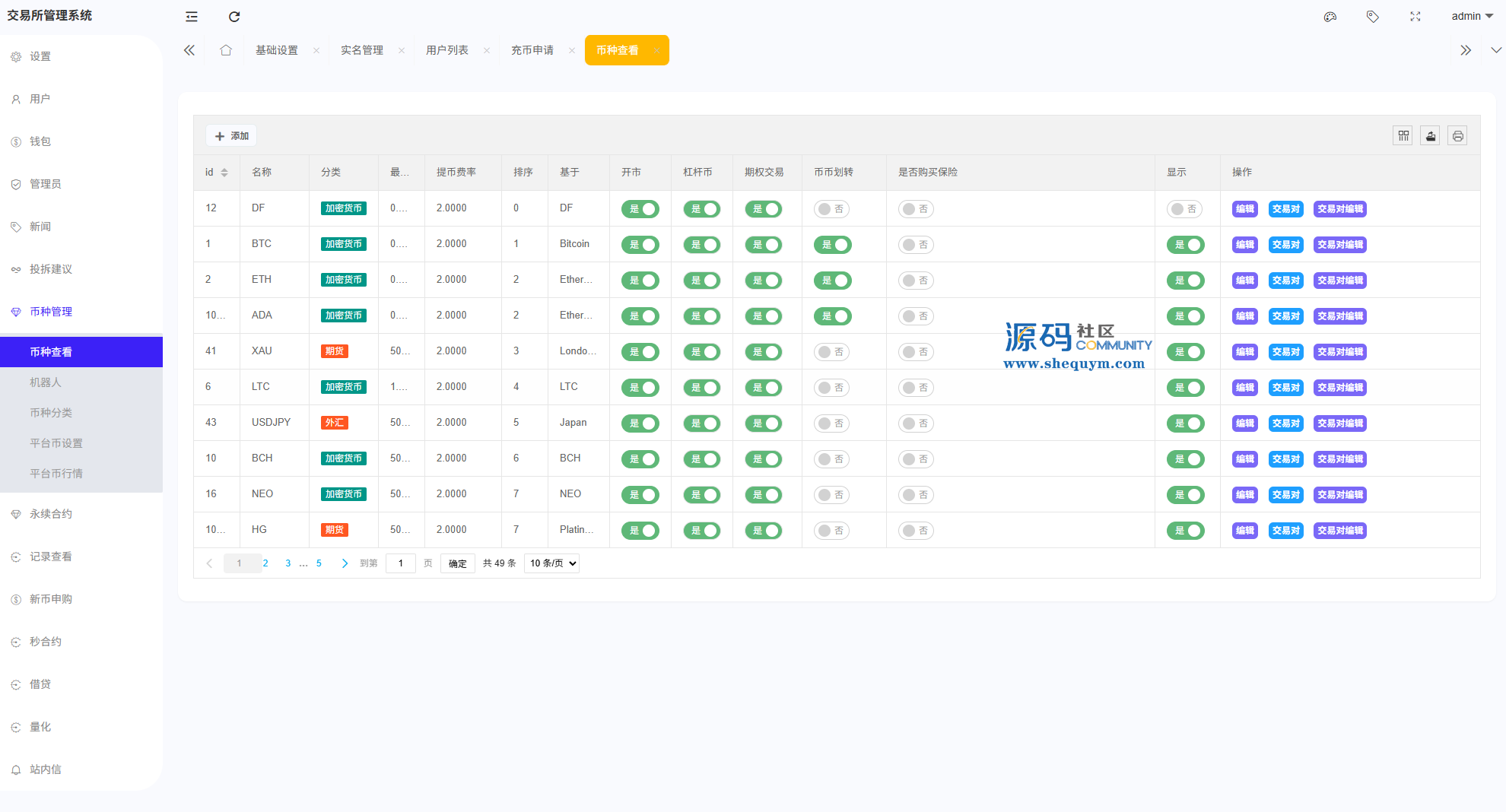Image resolution: width=1506 pixels, height=812 pixels.
Task: Click the tag icon in header
Action: click(1373, 17)
